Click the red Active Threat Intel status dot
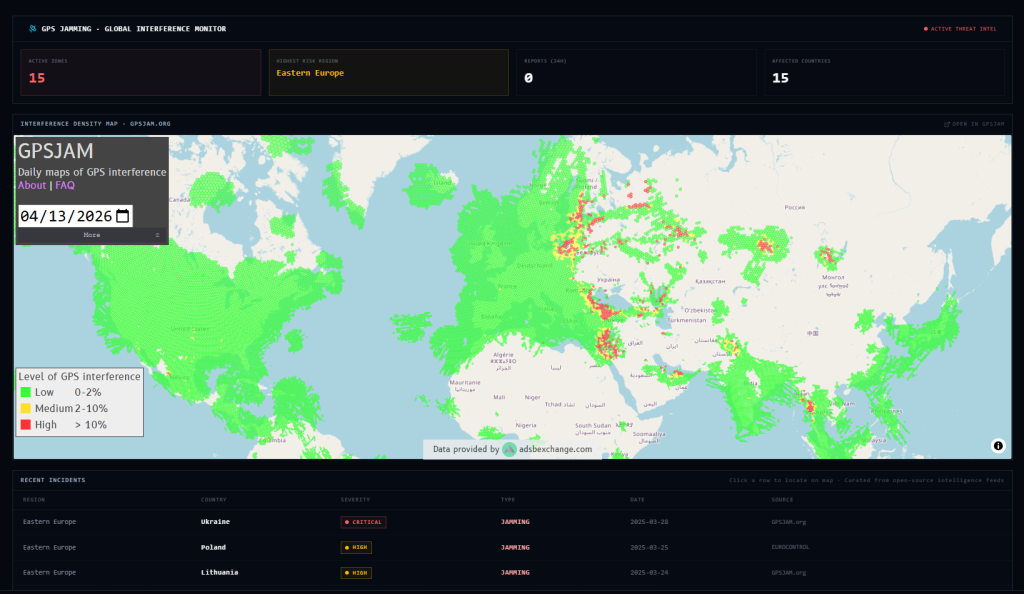The width and height of the screenshot is (1024, 594). [926, 29]
